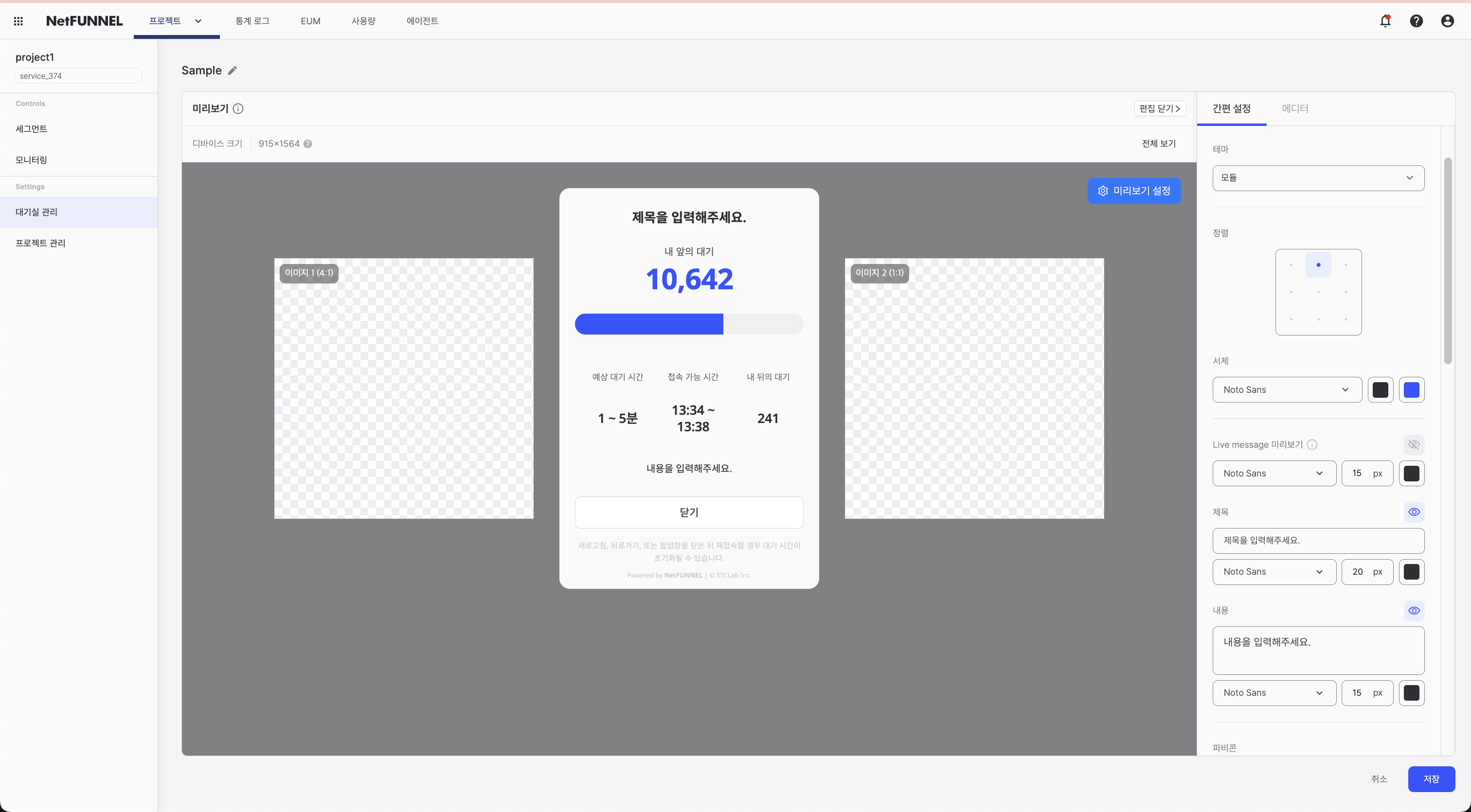Open the user account profile icon
The image size is (1471, 812).
click(x=1447, y=21)
